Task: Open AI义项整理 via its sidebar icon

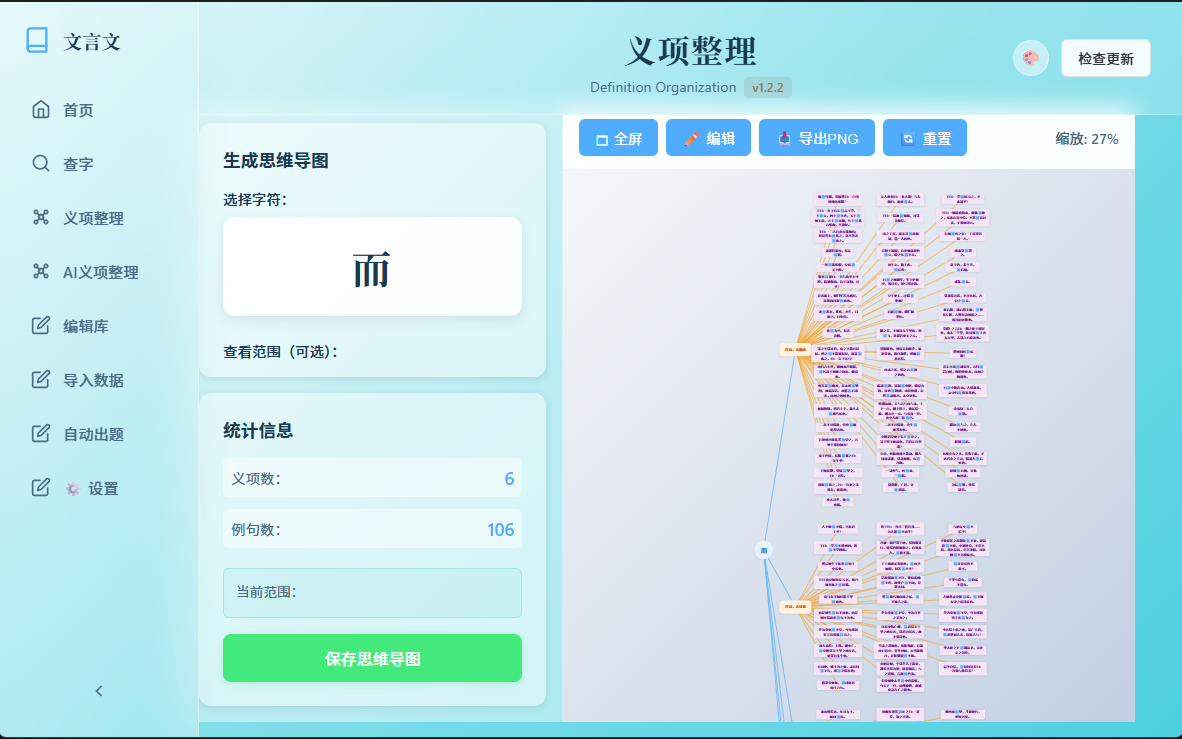Action: [40, 271]
